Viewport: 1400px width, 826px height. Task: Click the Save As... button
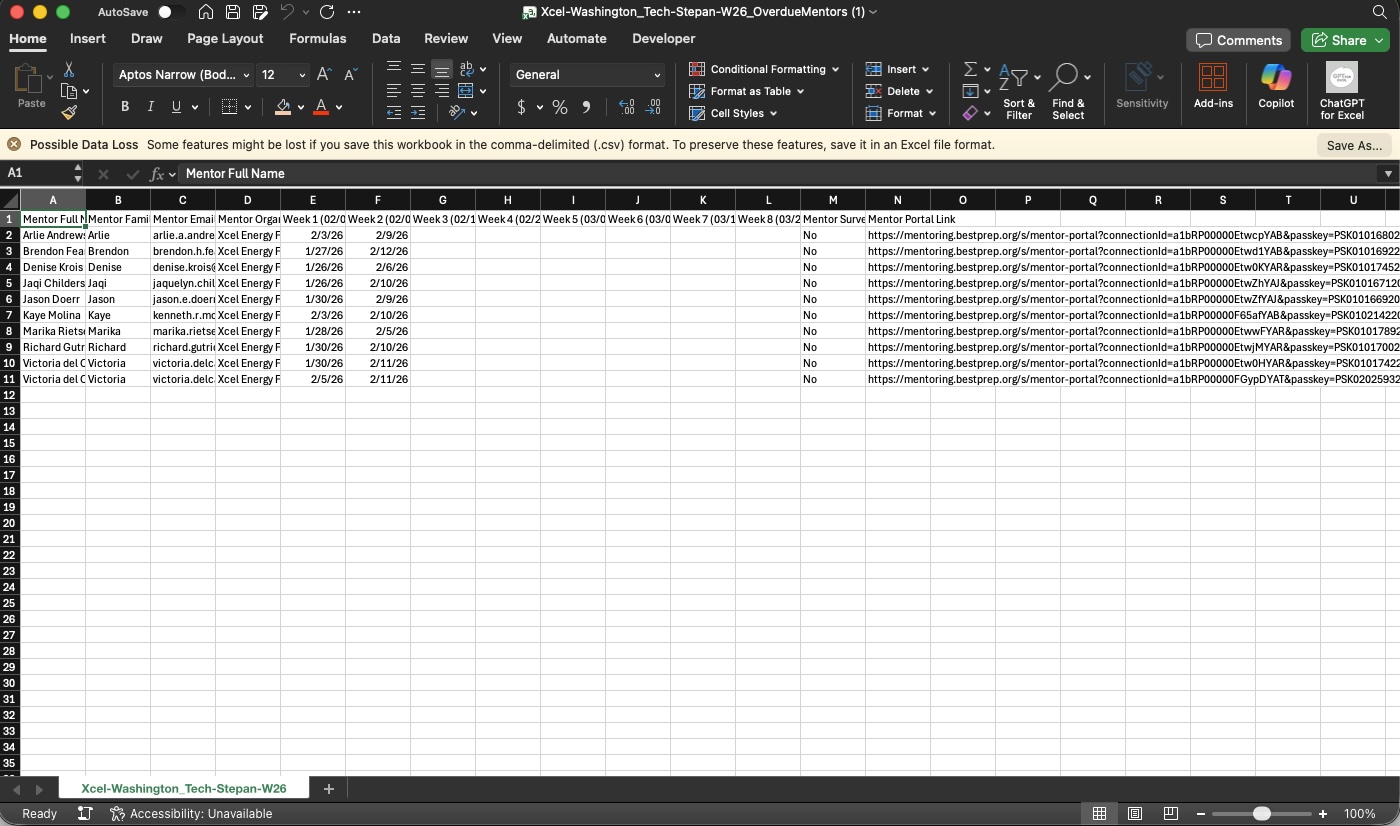click(x=1355, y=144)
